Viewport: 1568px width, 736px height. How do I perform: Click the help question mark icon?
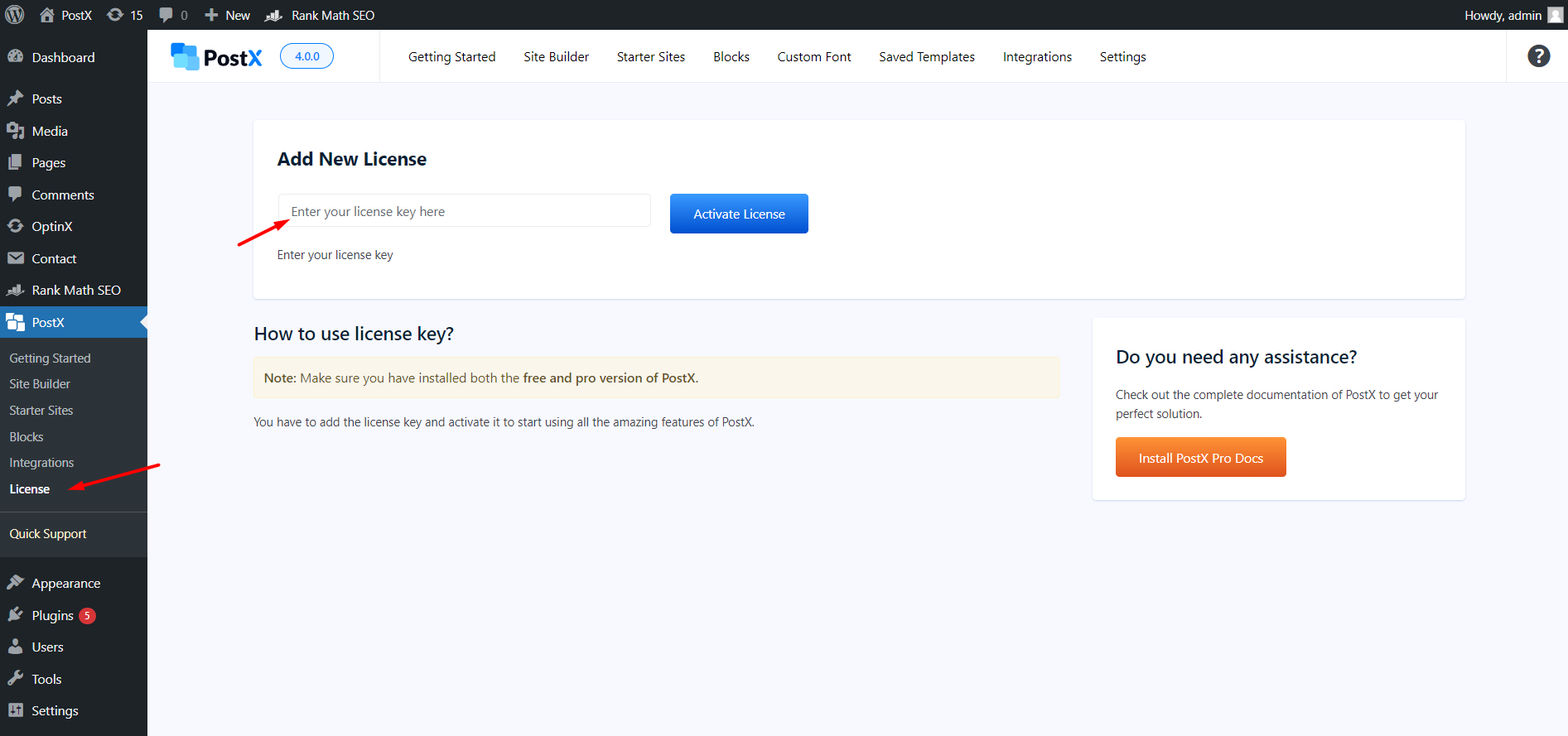coord(1538,55)
